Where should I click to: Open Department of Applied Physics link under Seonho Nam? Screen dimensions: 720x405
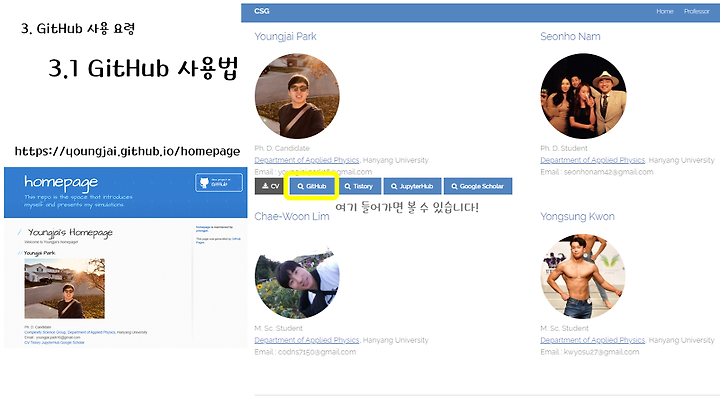point(593,160)
